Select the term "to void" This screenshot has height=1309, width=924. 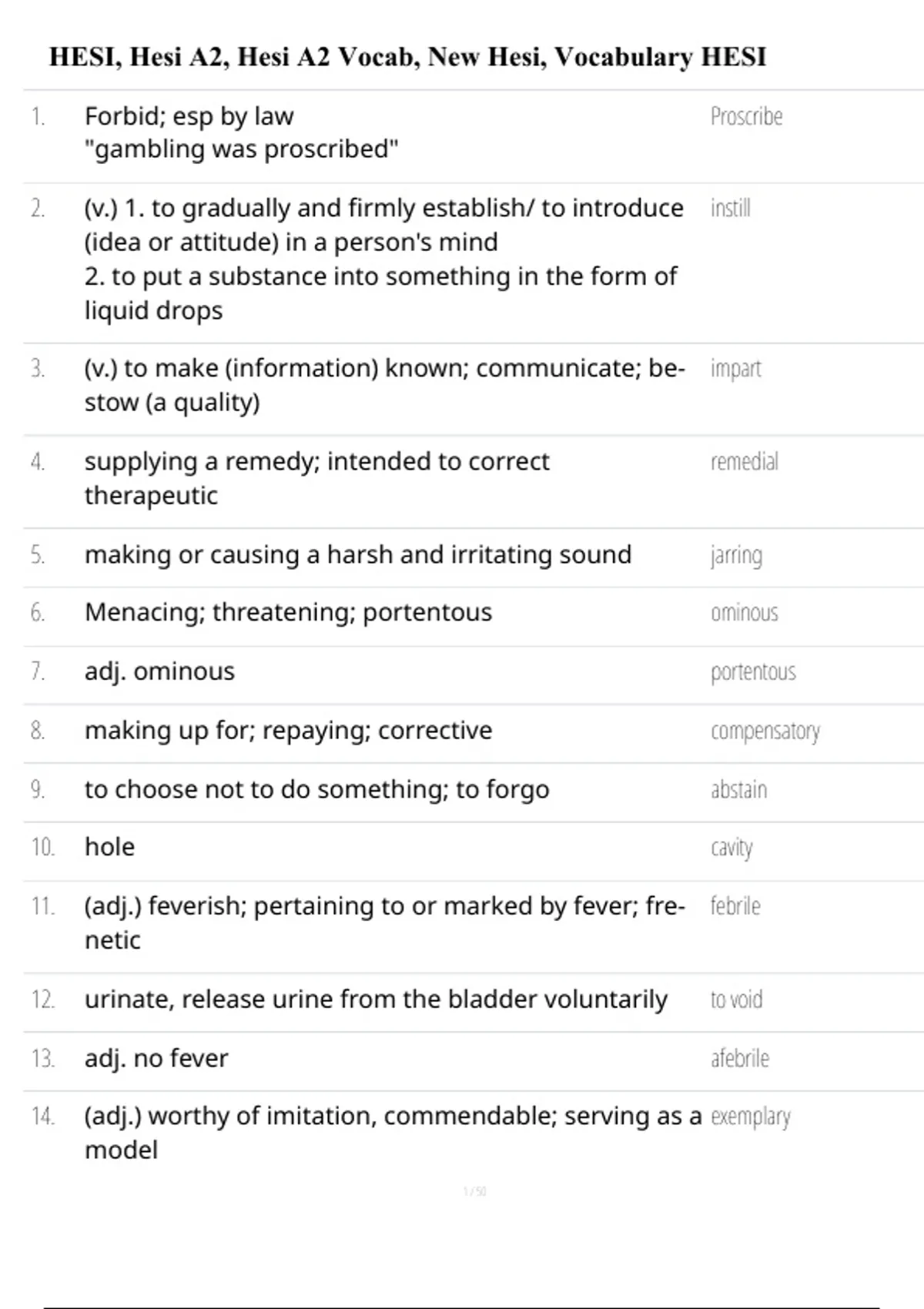point(736,999)
